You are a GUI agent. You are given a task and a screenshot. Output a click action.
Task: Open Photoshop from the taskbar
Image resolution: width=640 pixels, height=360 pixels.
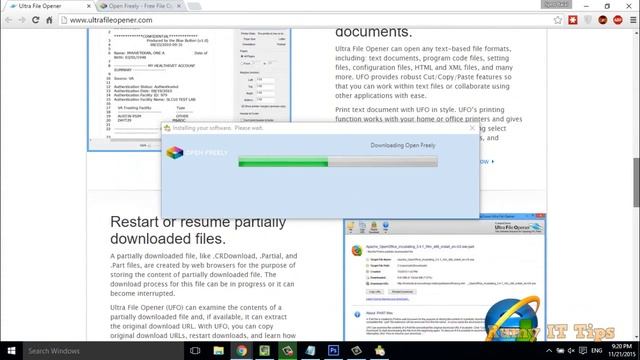333,351
